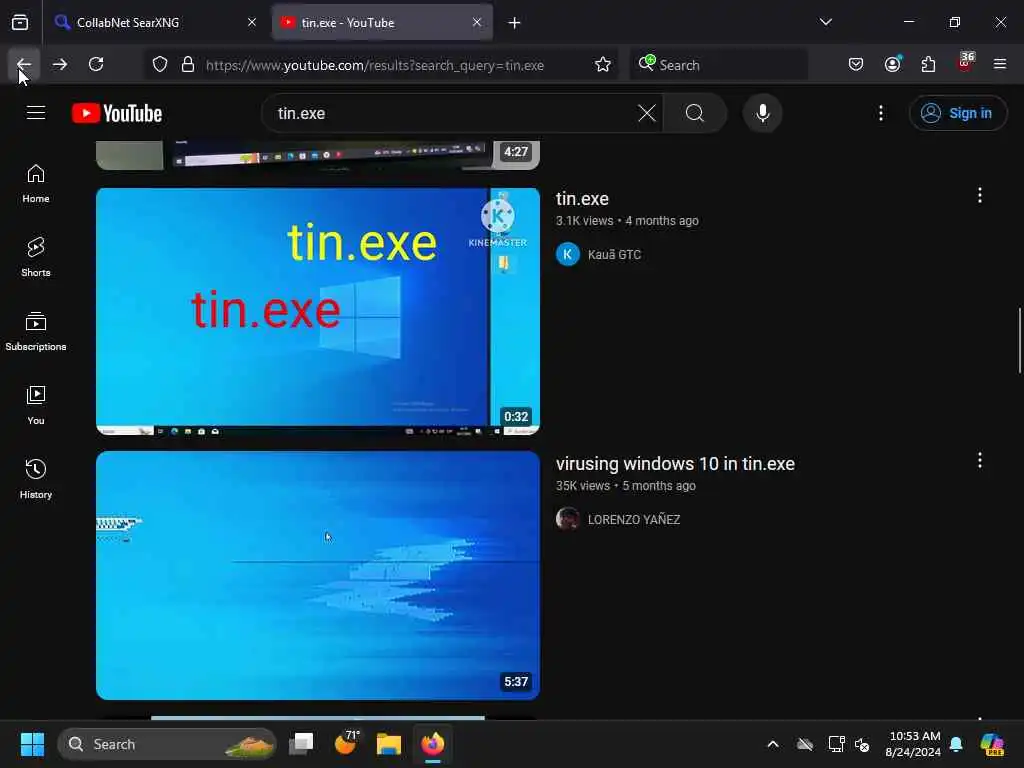Open the tracking protection shield icon

pos(160,65)
